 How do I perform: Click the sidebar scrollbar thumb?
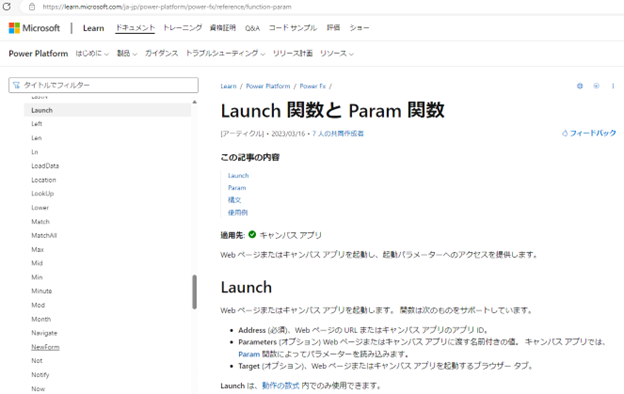(194, 292)
